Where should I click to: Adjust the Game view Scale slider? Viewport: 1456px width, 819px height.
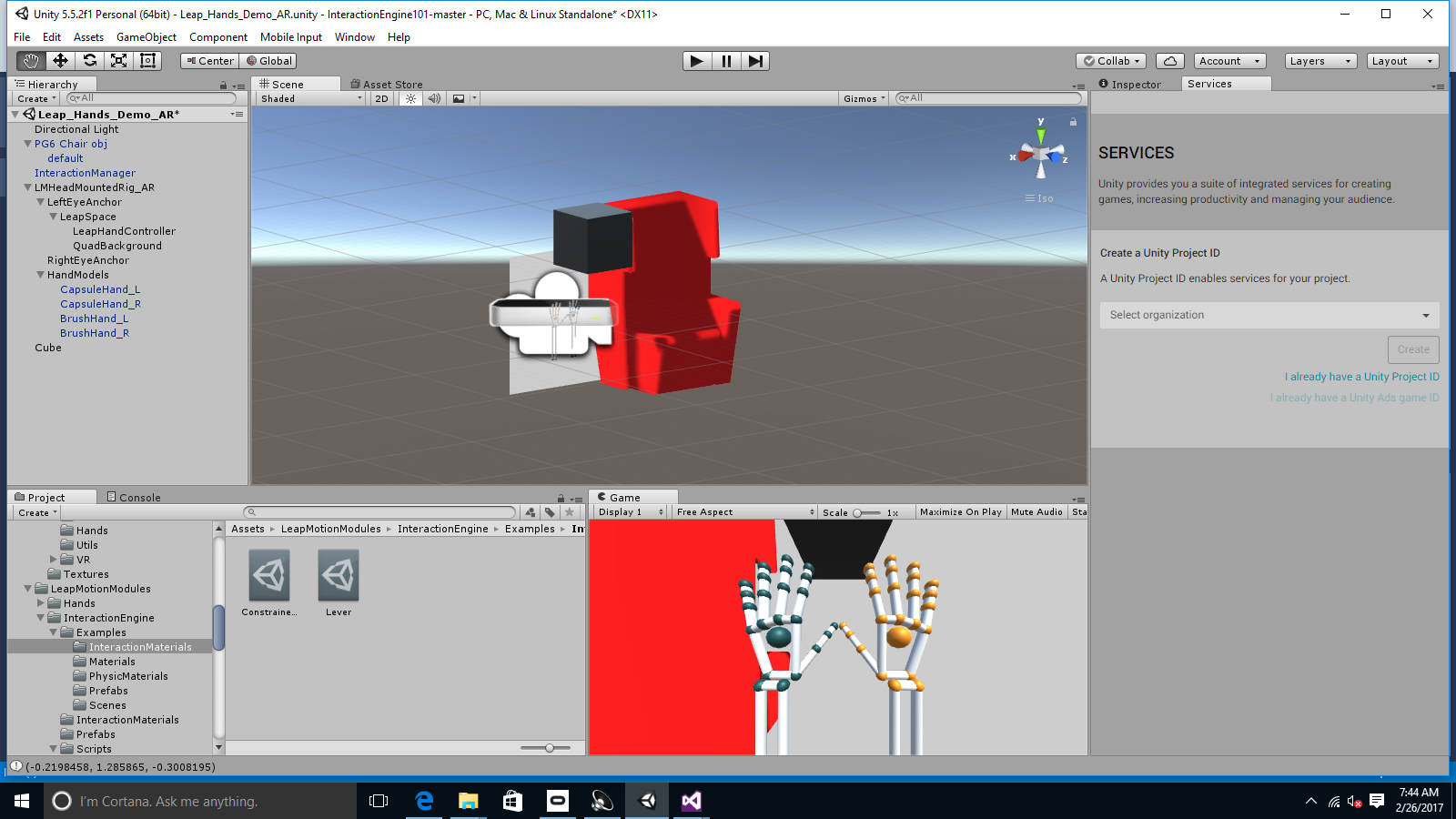866,512
